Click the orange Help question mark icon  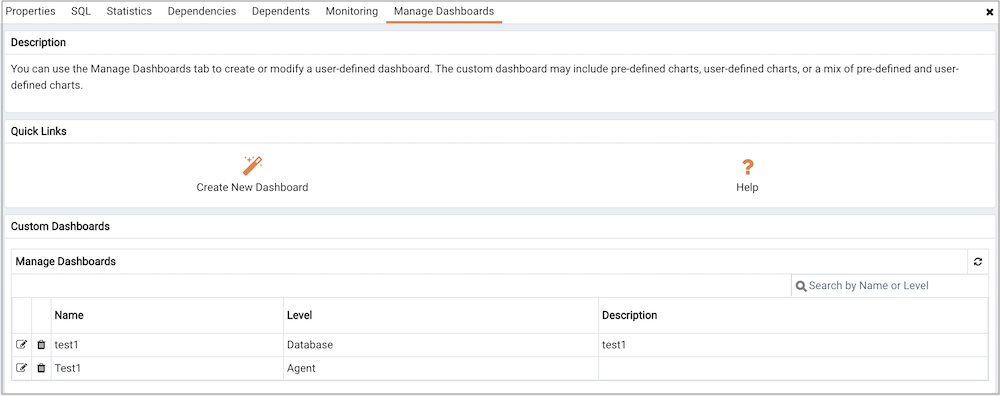pos(747,167)
